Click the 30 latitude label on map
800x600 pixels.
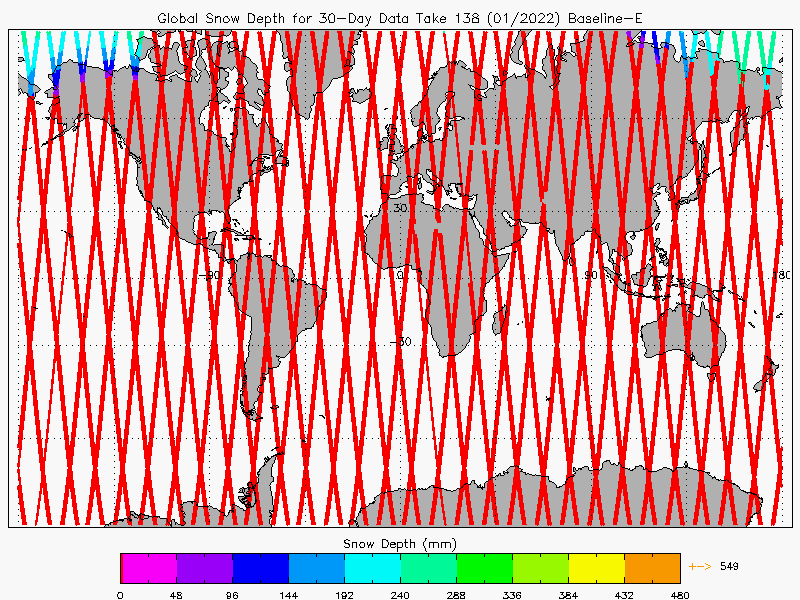click(399, 208)
